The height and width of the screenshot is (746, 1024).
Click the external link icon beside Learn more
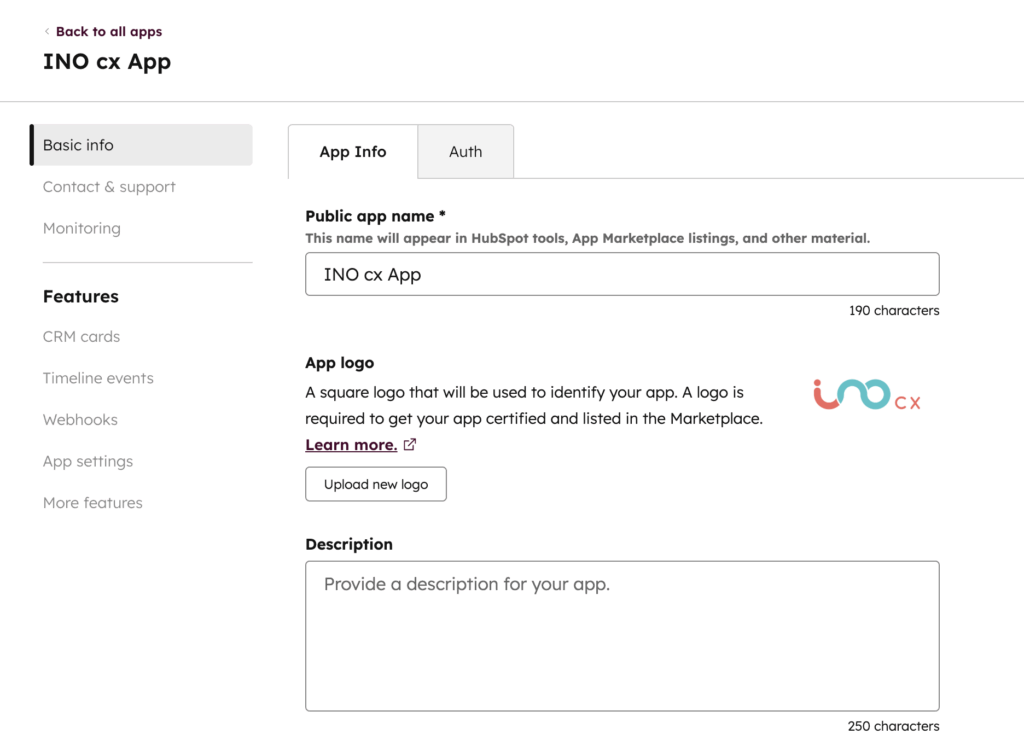coord(410,445)
